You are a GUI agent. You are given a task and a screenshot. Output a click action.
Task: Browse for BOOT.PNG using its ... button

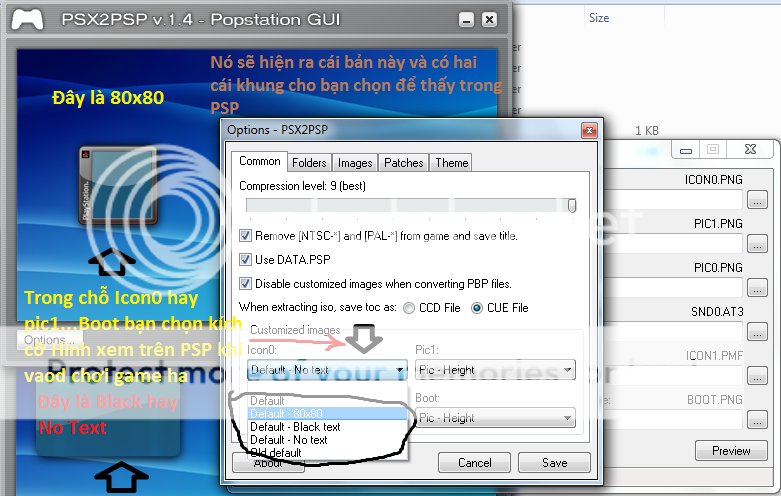pyautogui.click(x=757, y=419)
